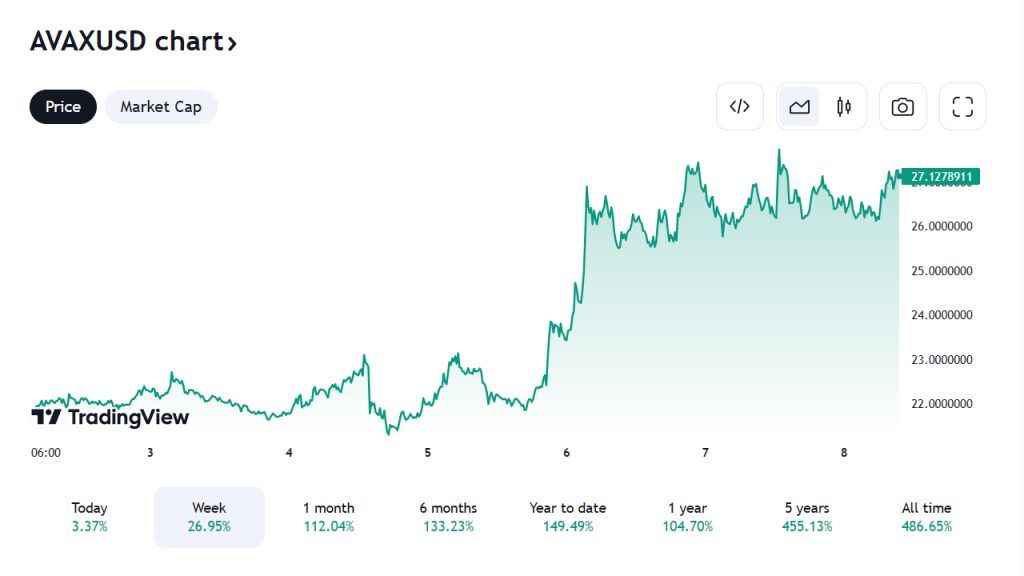Choose the 1 month range
This screenshot has width=1024, height=576.
[x=329, y=517]
